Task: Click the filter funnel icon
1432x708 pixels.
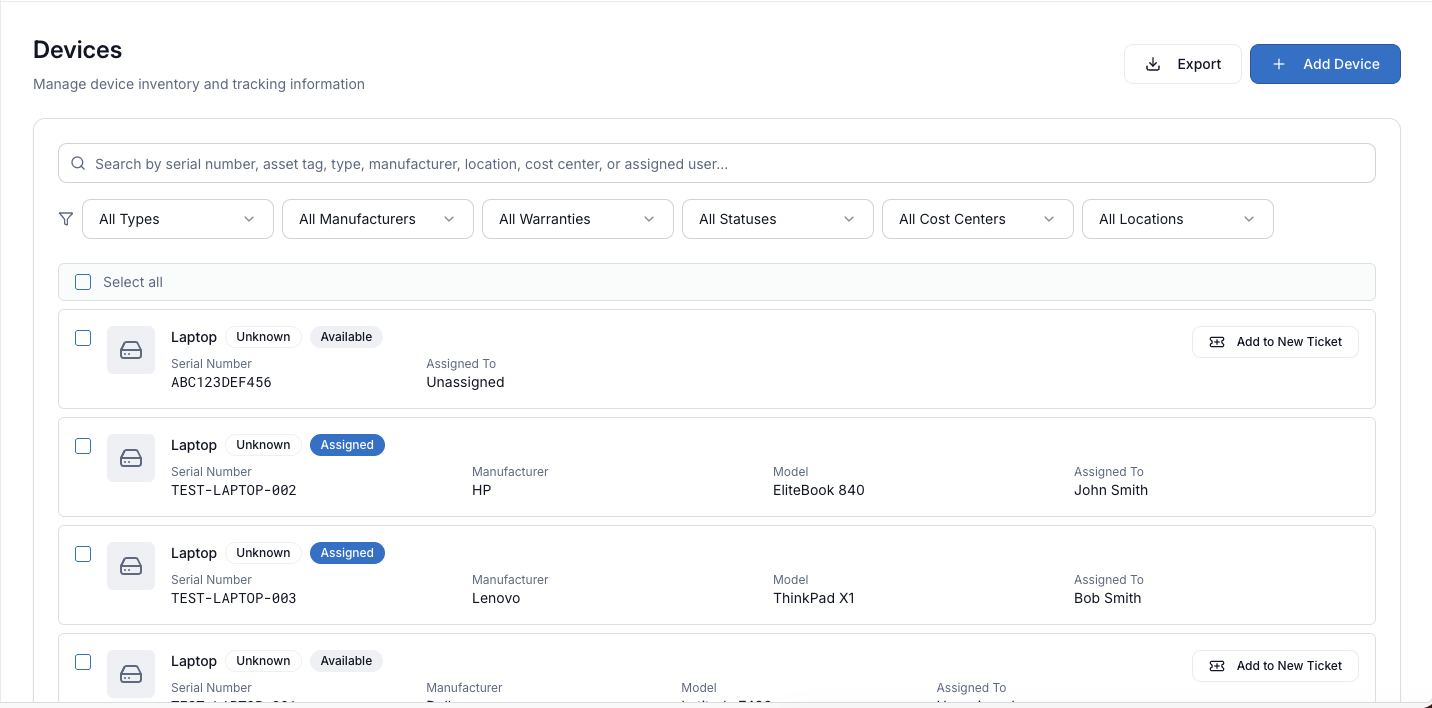Action: point(66,219)
